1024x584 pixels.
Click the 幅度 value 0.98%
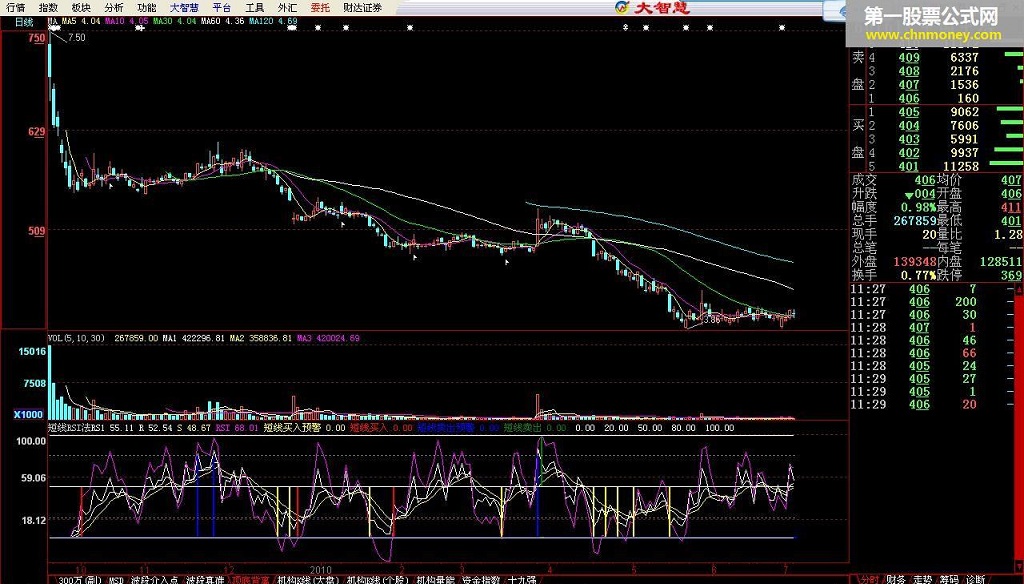pos(919,207)
